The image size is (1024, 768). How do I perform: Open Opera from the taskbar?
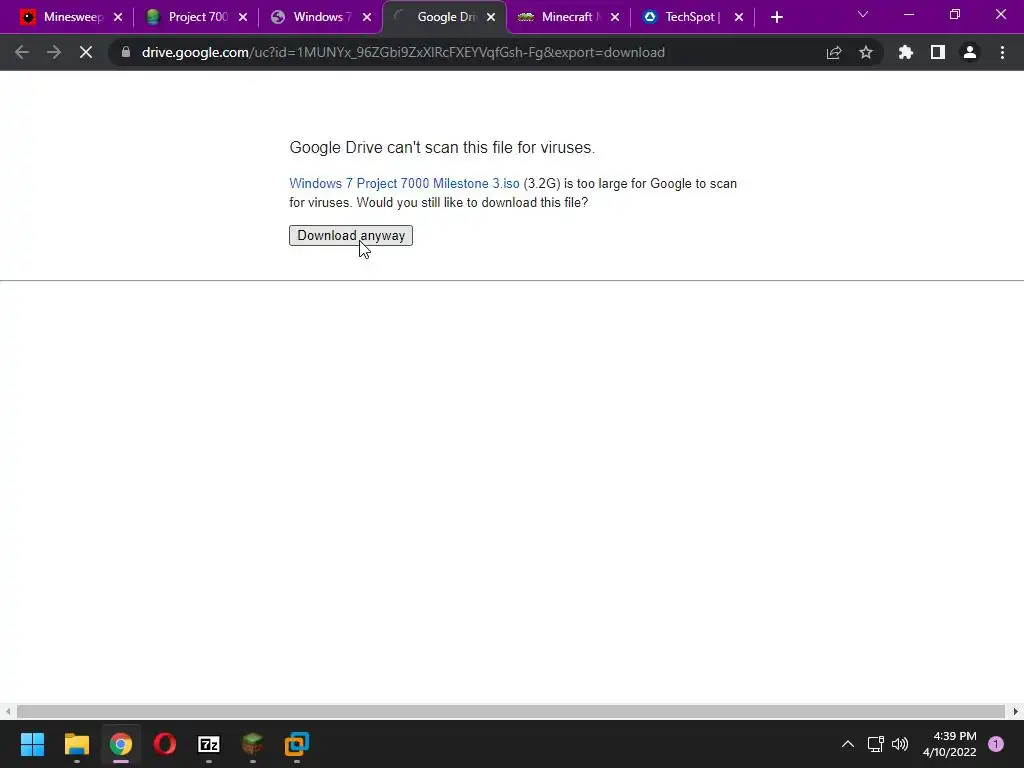click(165, 744)
